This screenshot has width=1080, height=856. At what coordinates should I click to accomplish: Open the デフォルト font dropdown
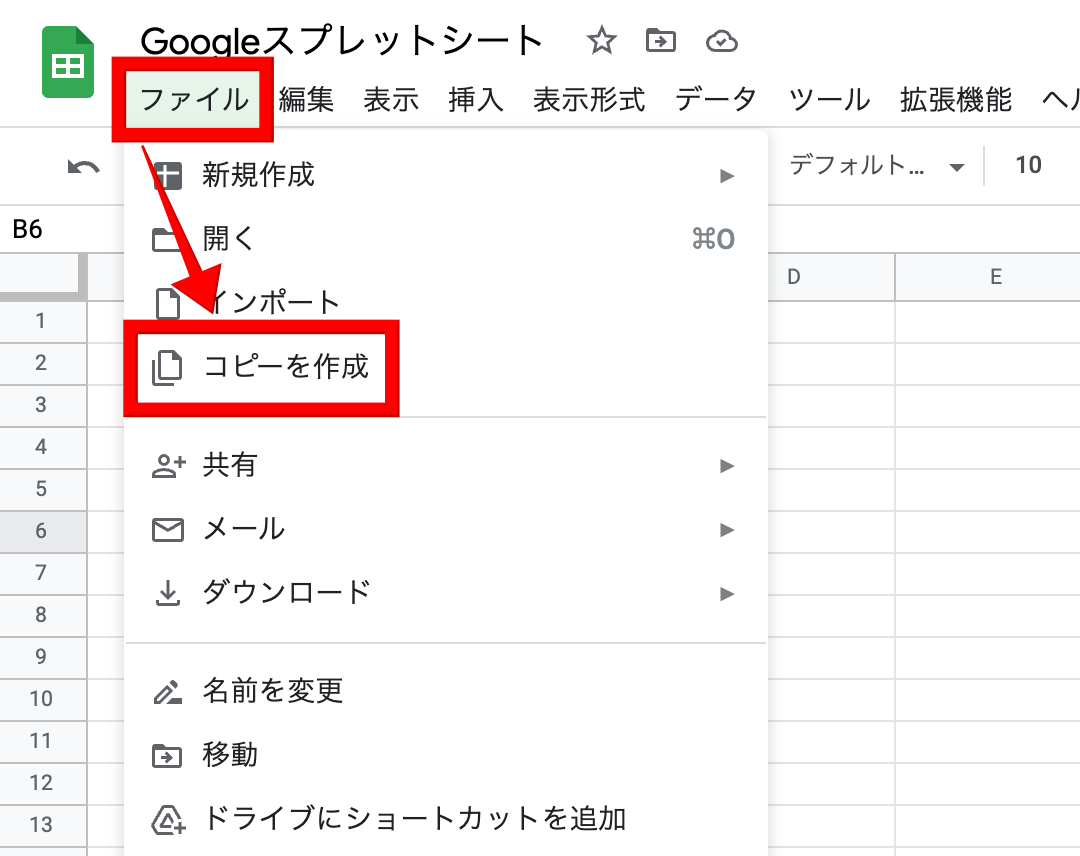(x=876, y=165)
